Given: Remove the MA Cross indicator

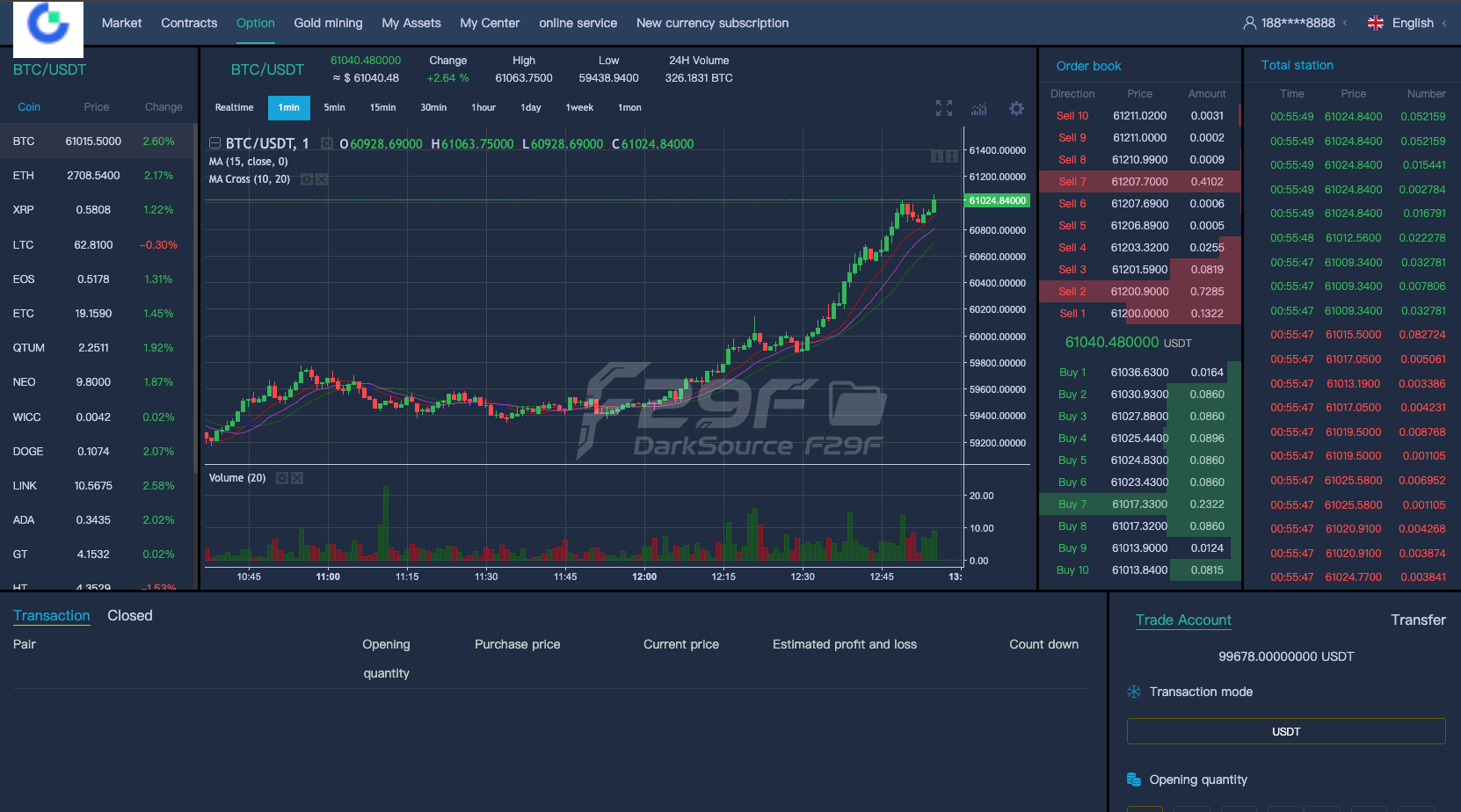Looking at the screenshot, I should coord(322,179).
